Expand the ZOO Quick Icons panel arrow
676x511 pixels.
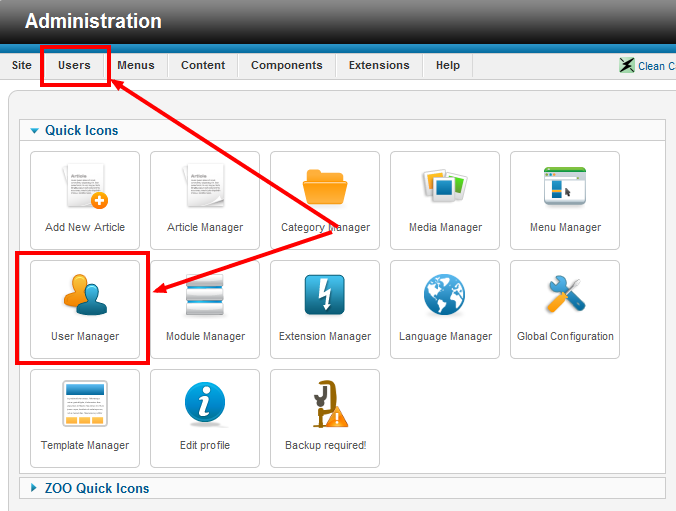pyautogui.click(x=34, y=488)
